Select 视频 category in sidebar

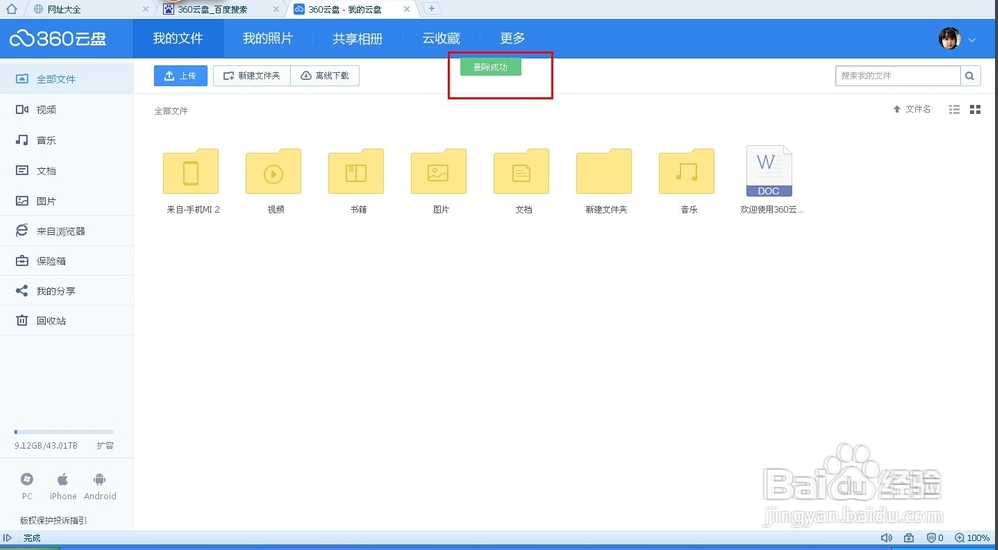pyautogui.click(x=66, y=109)
